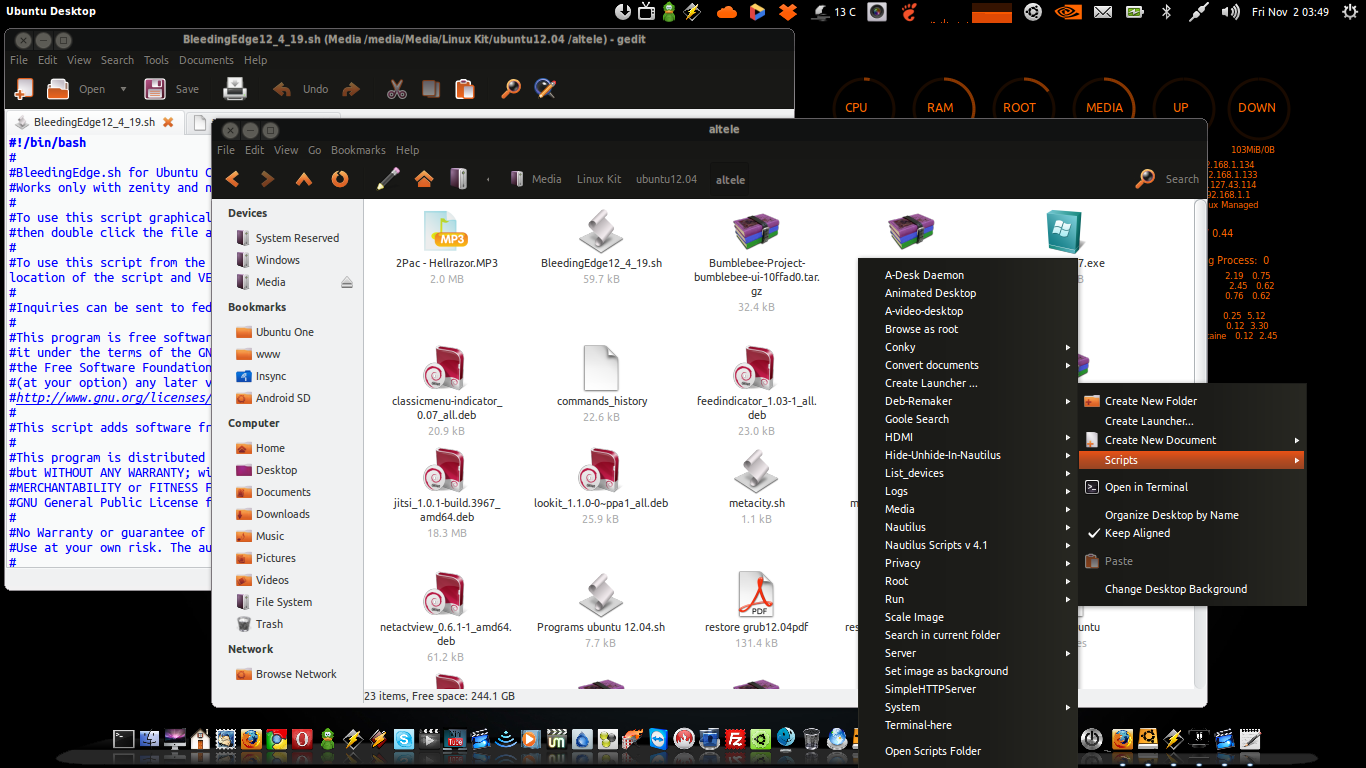The height and width of the screenshot is (768, 1366).
Task: Click the Search button in altele window
Action: [1168, 179]
